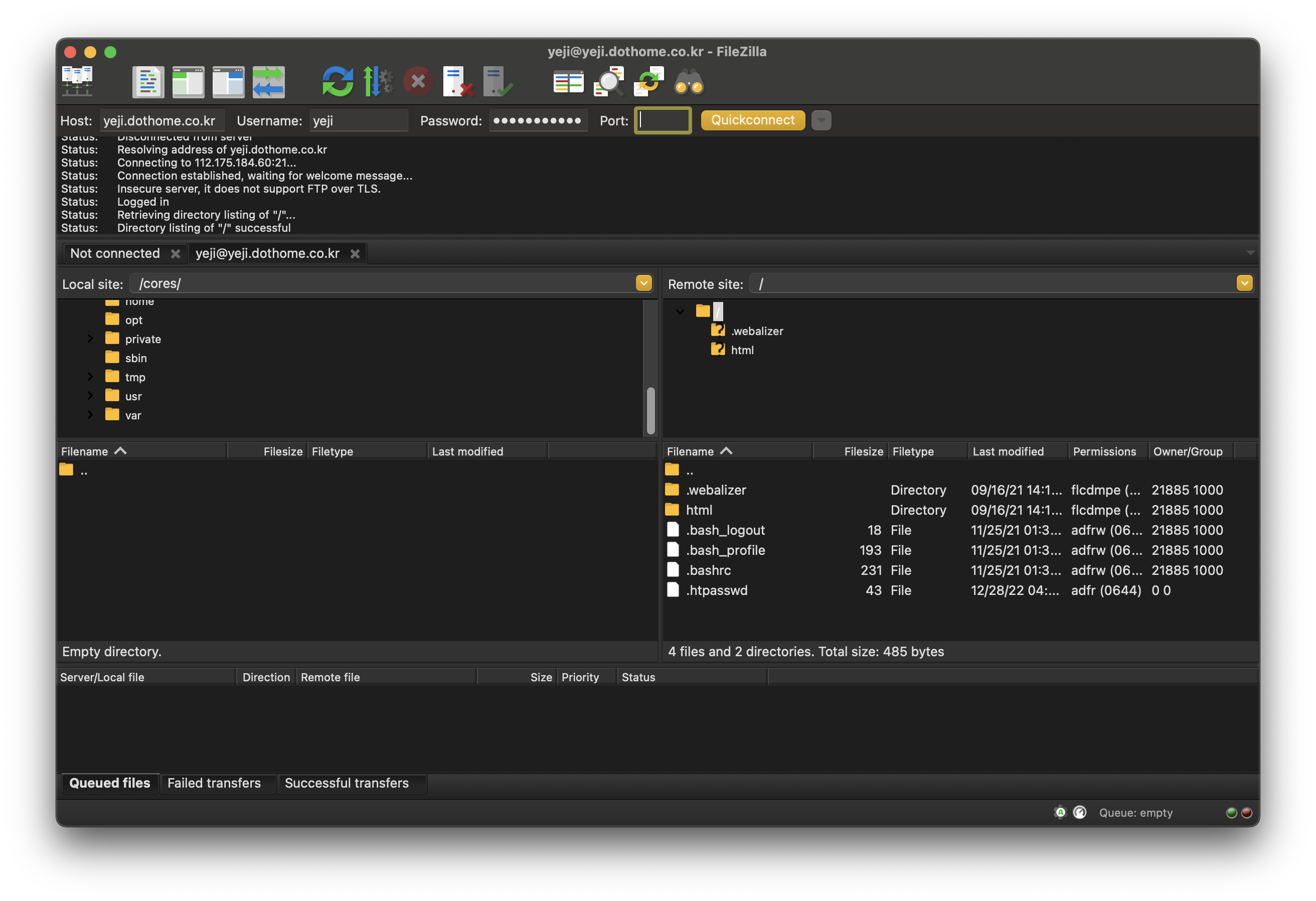Screen dimensions: 1316x901
Task: Click the red cancel operation icon
Action: (418, 82)
